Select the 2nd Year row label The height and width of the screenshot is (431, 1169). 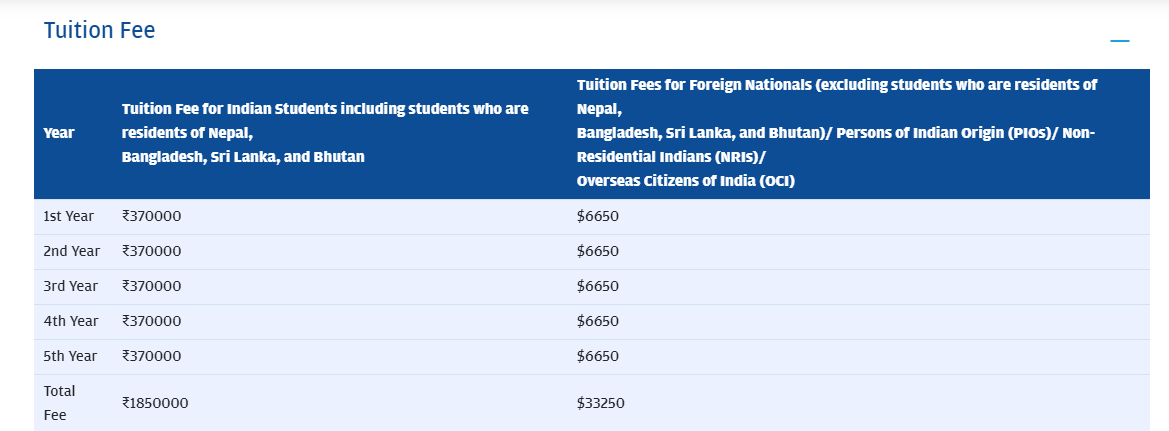click(72, 251)
